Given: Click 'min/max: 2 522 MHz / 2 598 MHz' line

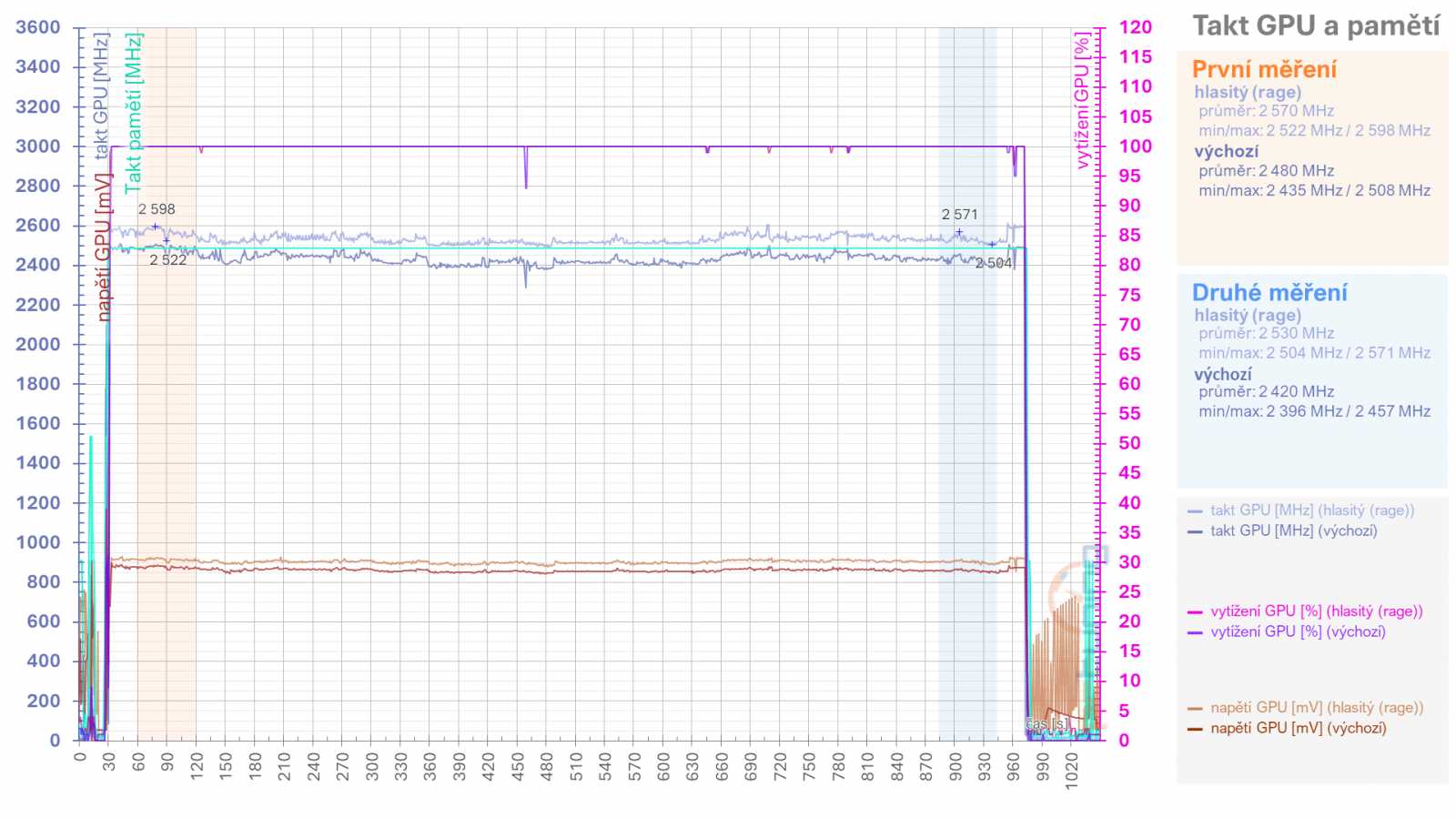Looking at the screenshot, I should point(1314,131).
